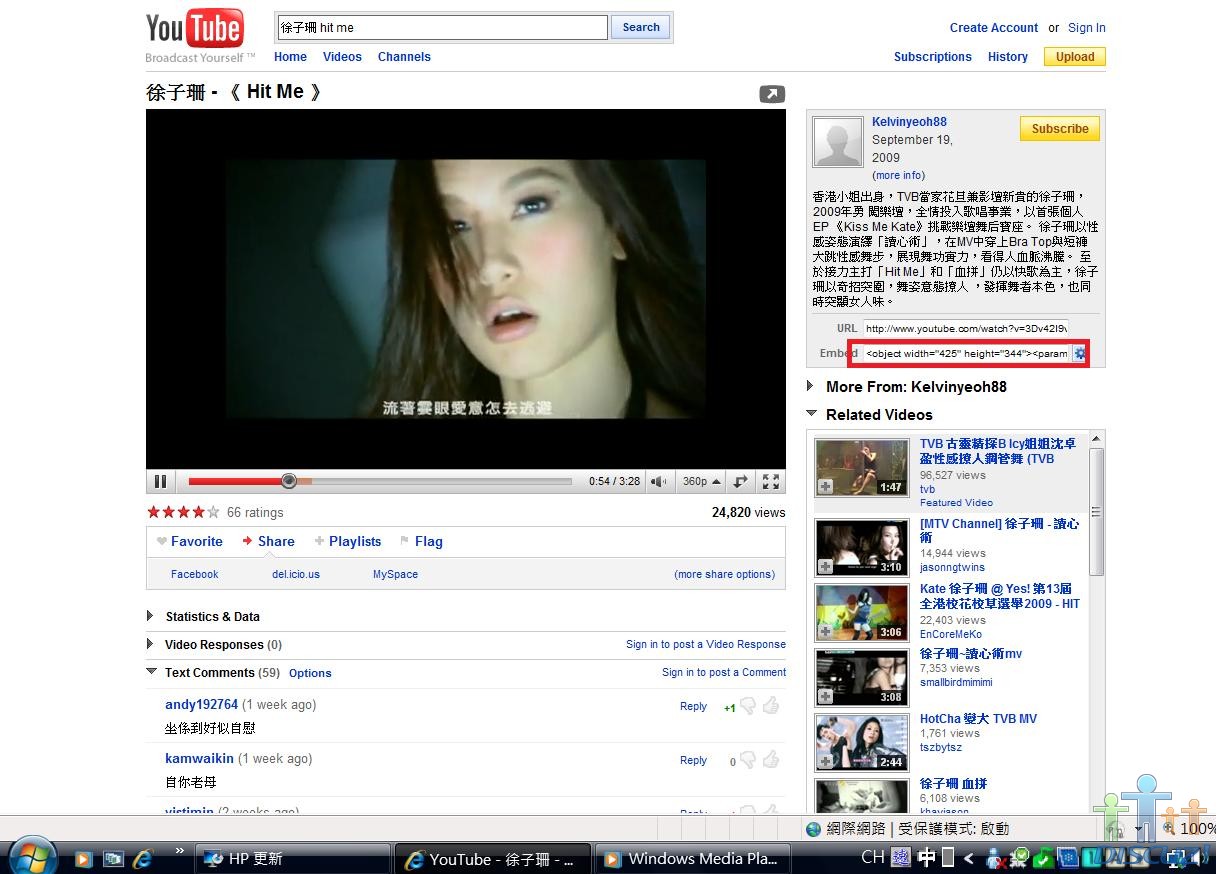Seek to a later point on progress bar
The height and width of the screenshot is (874, 1216).
tap(440, 481)
